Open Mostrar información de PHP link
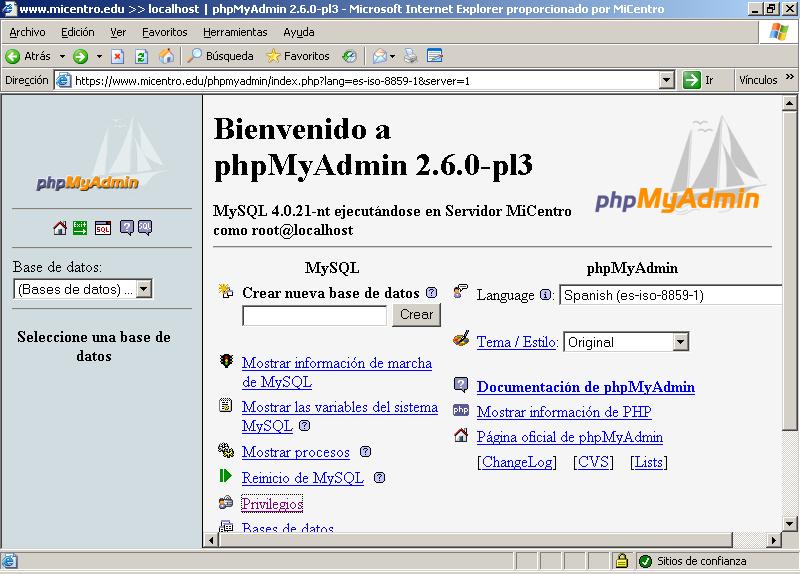800x574 pixels. point(564,412)
